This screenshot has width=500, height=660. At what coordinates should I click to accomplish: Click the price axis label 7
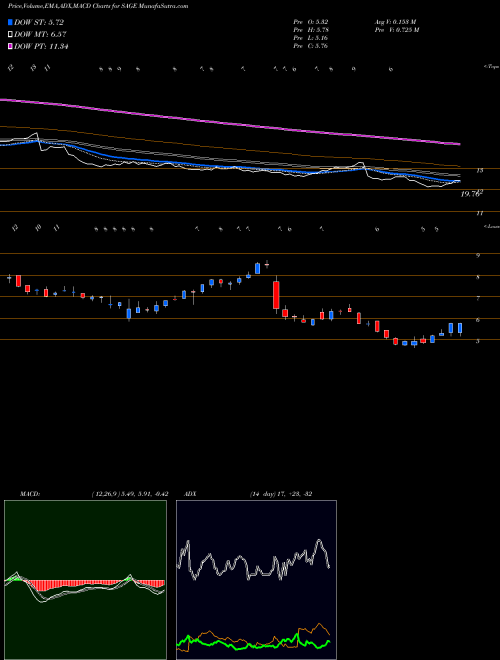(x=478, y=298)
